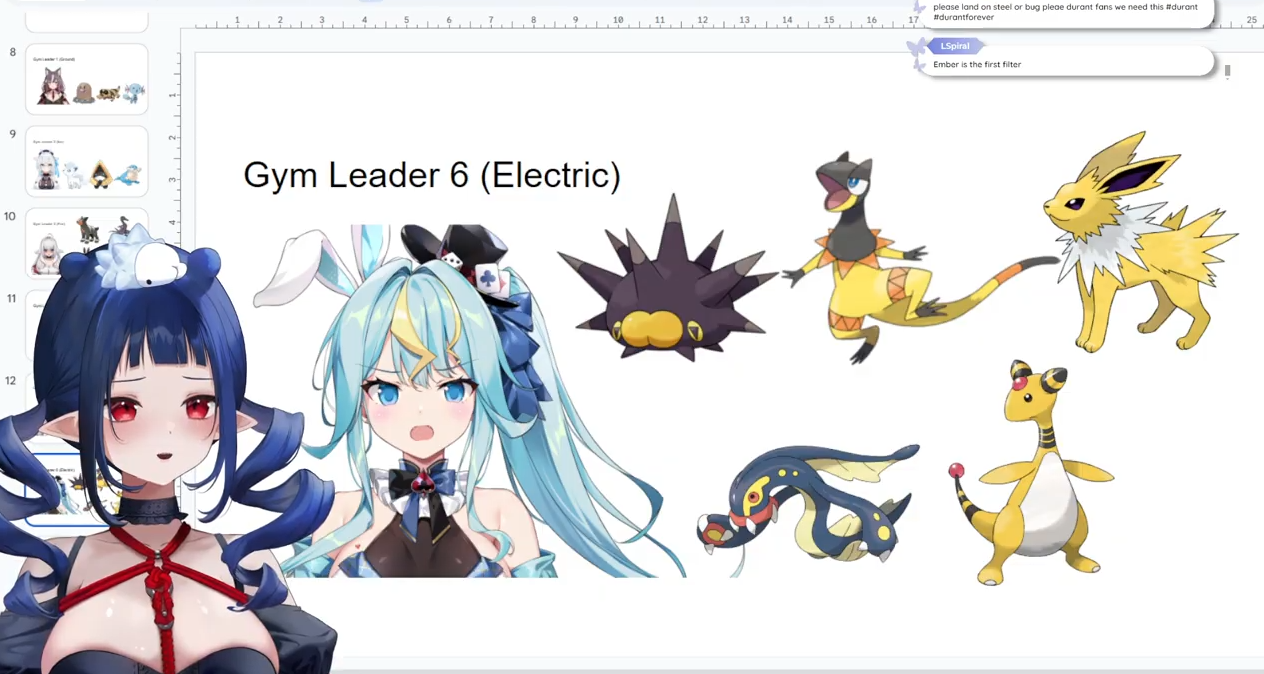Select the Ampharos image on the slide

pos(1030,473)
